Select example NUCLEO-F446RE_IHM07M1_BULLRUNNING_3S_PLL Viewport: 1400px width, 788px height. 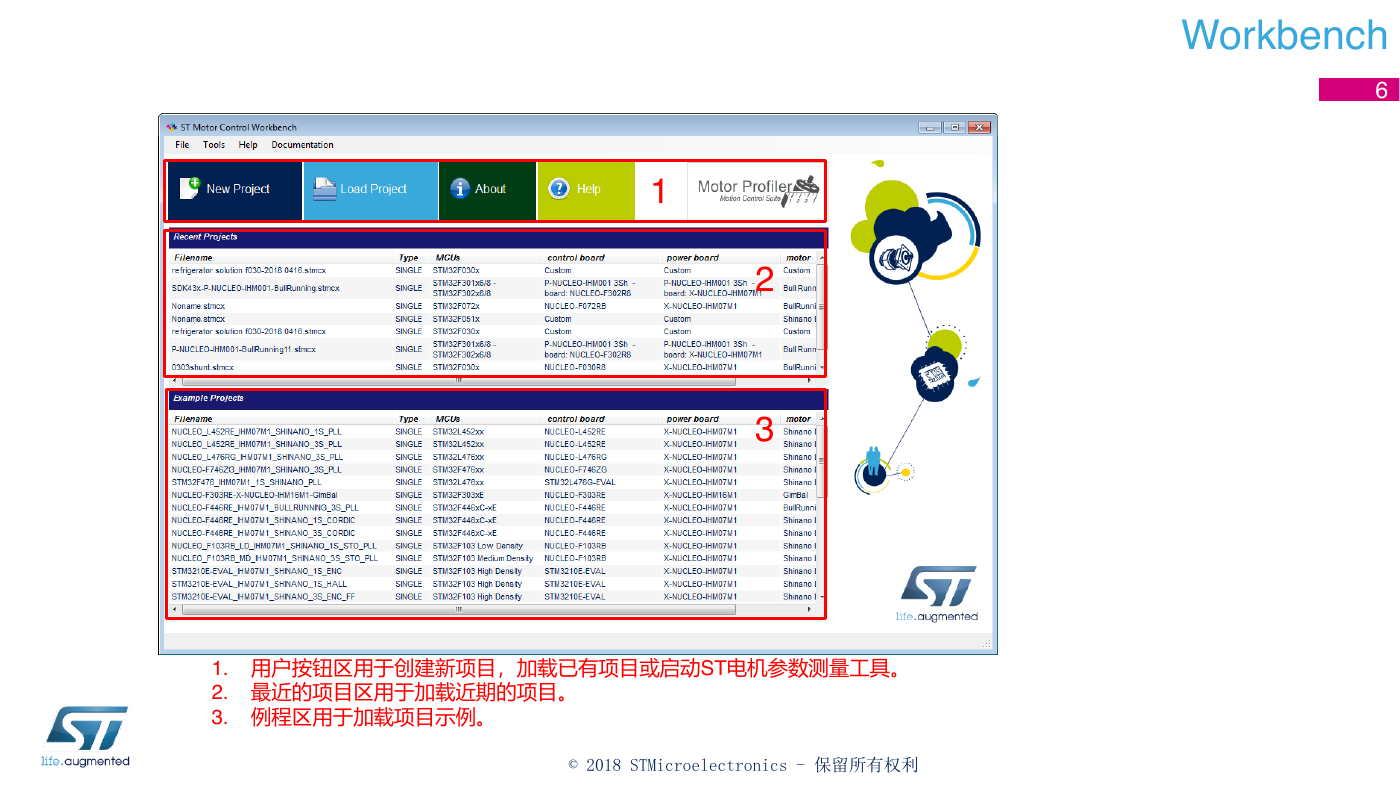(493, 507)
